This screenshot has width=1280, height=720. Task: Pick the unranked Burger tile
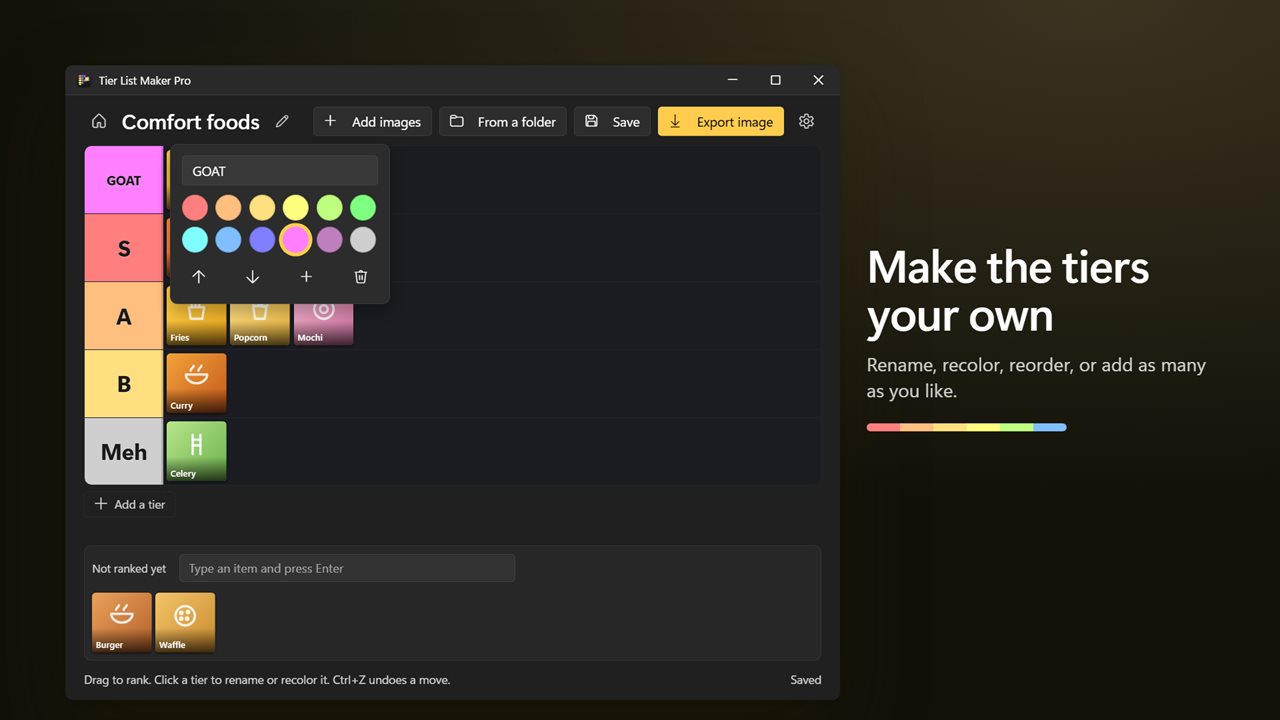(122, 623)
